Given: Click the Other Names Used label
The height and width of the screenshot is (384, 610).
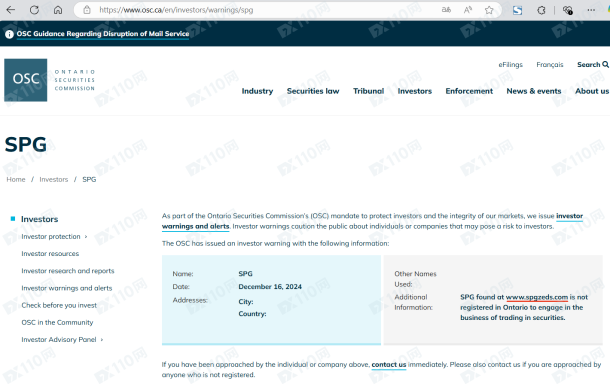Looking at the screenshot, I should pyautogui.click(x=415, y=279).
